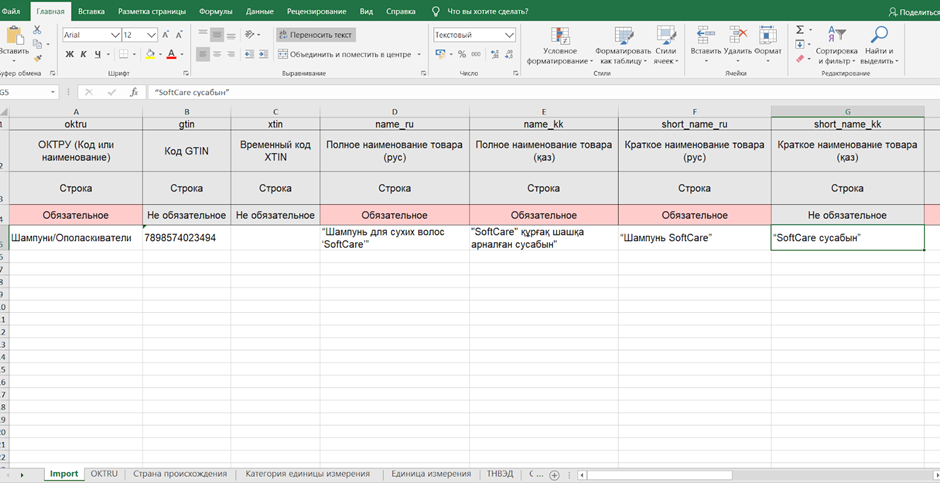Toggle Переносить текст wrap button
940x483 pixels.
click(x=316, y=35)
